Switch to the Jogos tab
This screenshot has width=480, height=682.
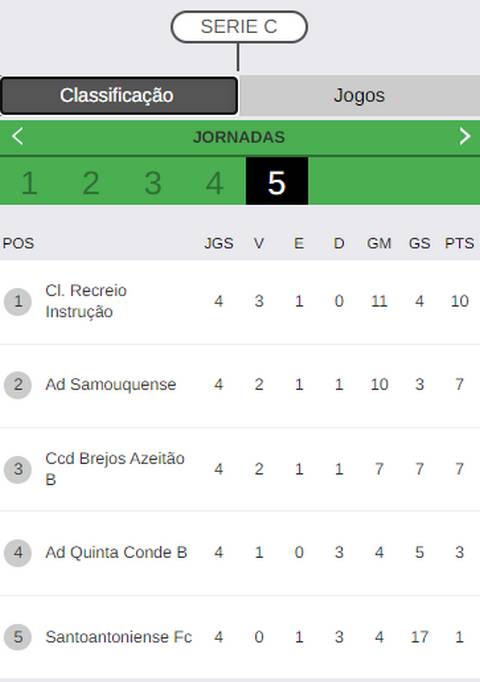(360, 96)
